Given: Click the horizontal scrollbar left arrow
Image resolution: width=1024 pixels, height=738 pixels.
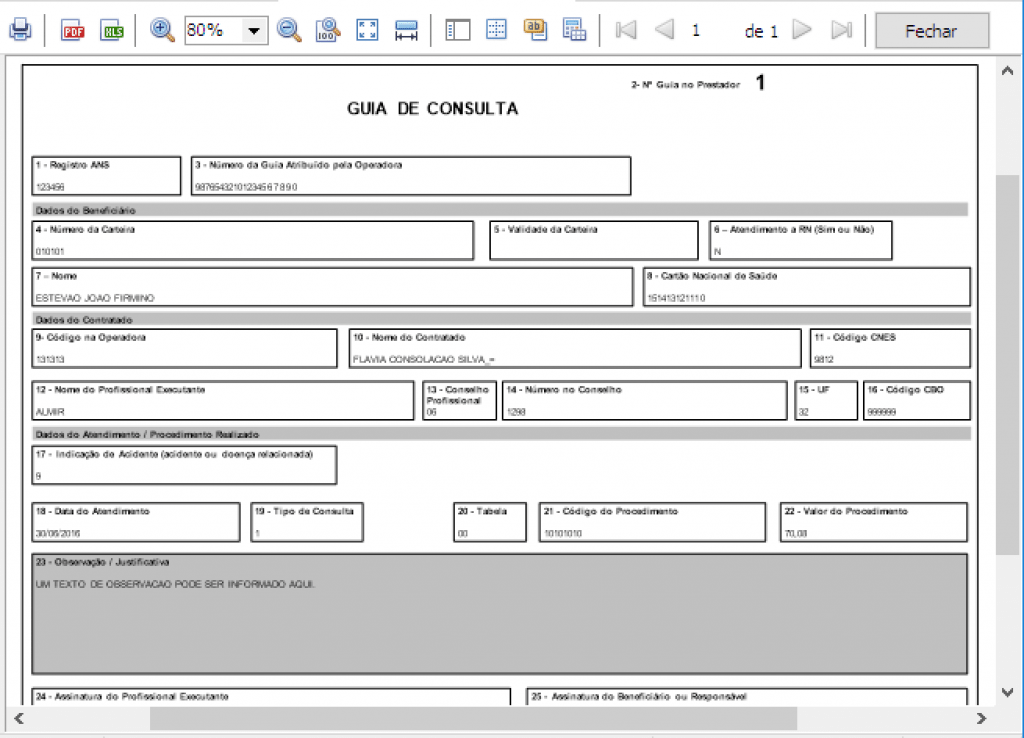Looking at the screenshot, I should 19,718.
